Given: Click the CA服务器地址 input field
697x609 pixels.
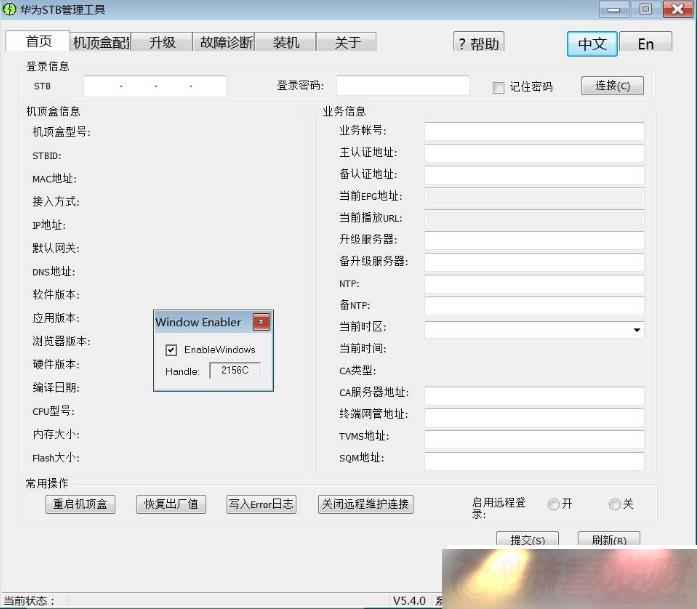Looking at the screenshot, I should point(534,395).
